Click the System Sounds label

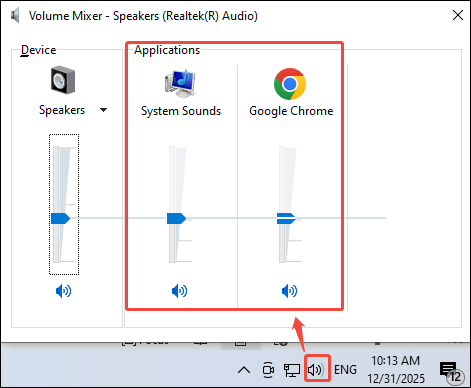click(x=181, y=111)
